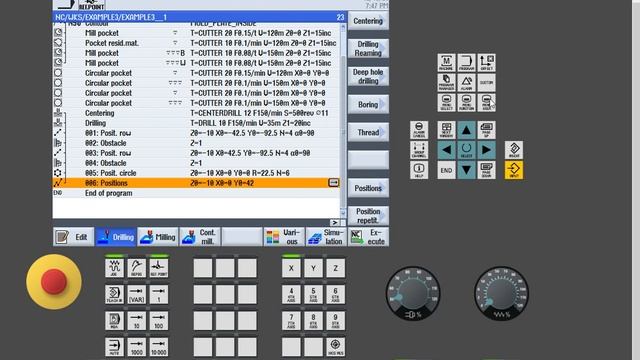Click the SELECT key in cursor pad
This screenshot has height=360, width=640.
pos(467,150)
